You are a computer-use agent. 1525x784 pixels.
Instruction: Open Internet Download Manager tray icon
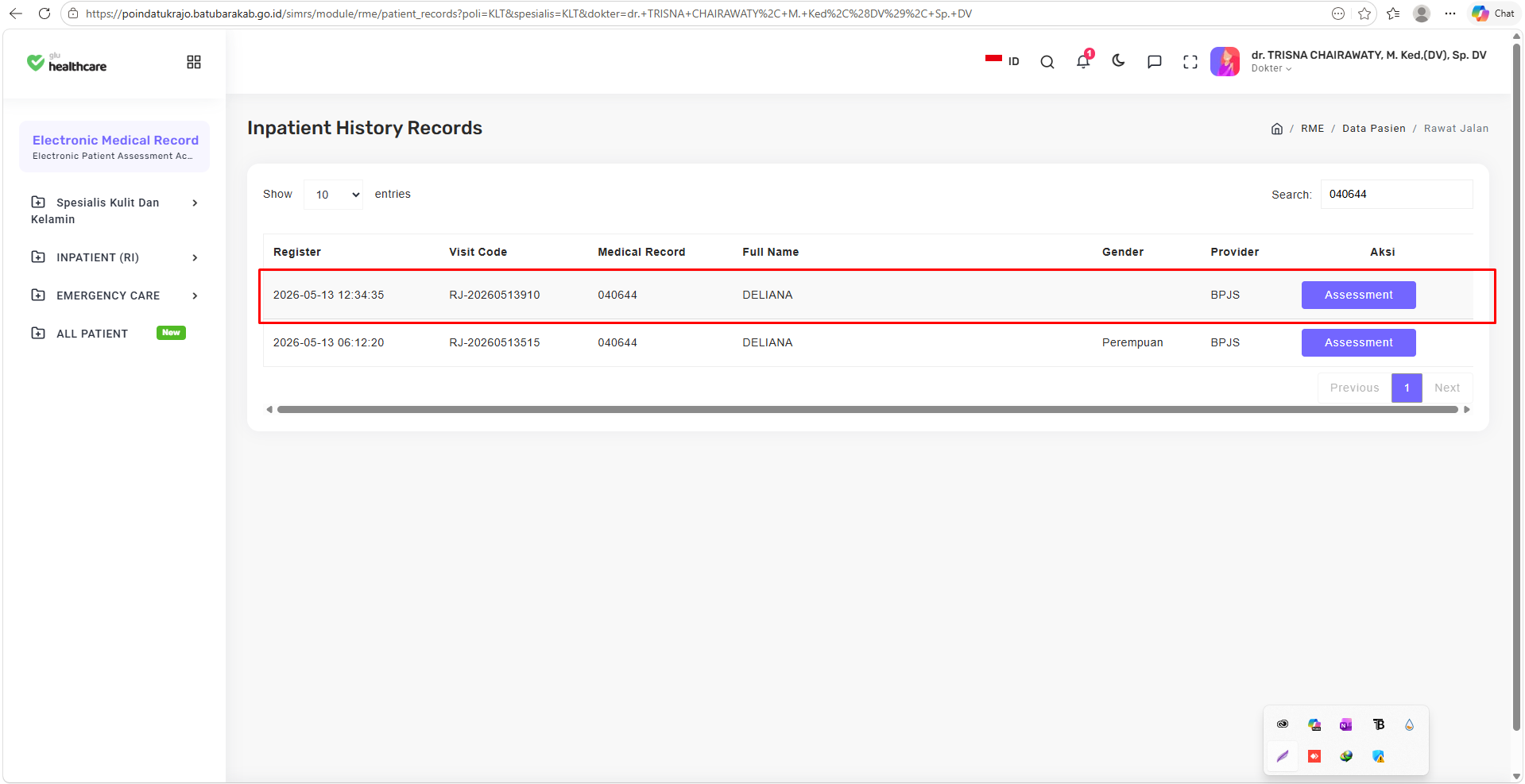(1346, 756)
